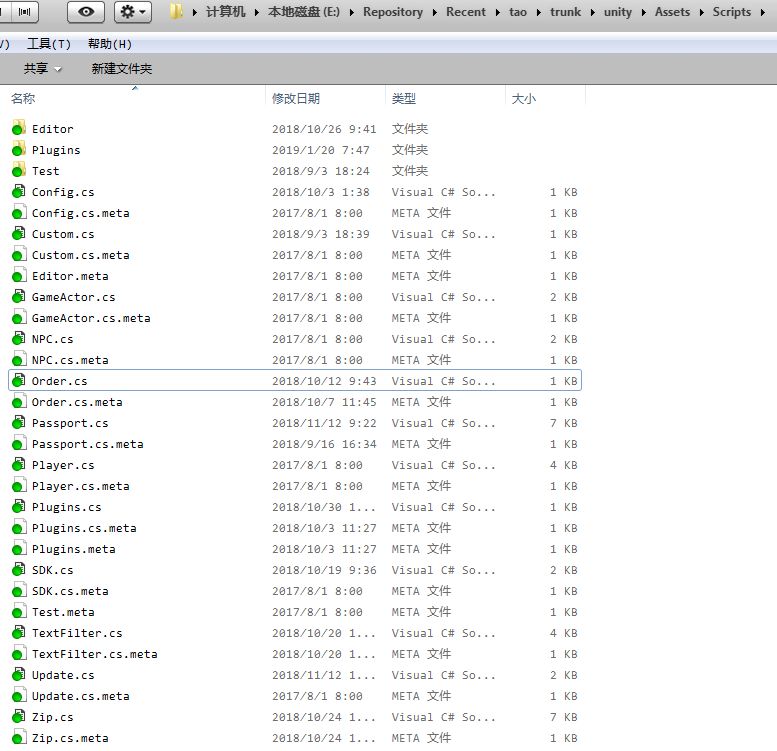777x751 pixels.
Task: Click 新建文件夹 button
Action: (x=121, y=68)
